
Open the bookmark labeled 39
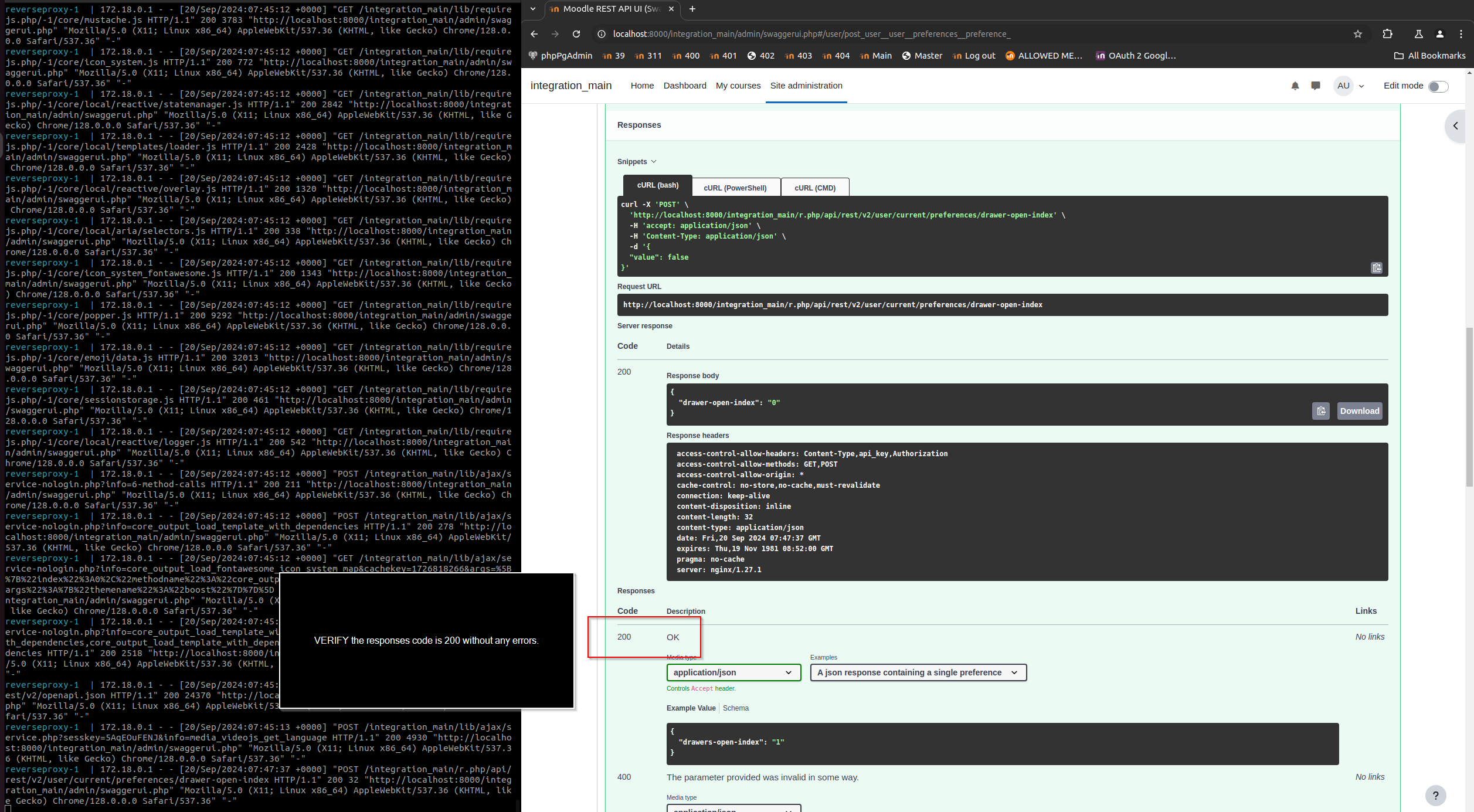613,56
